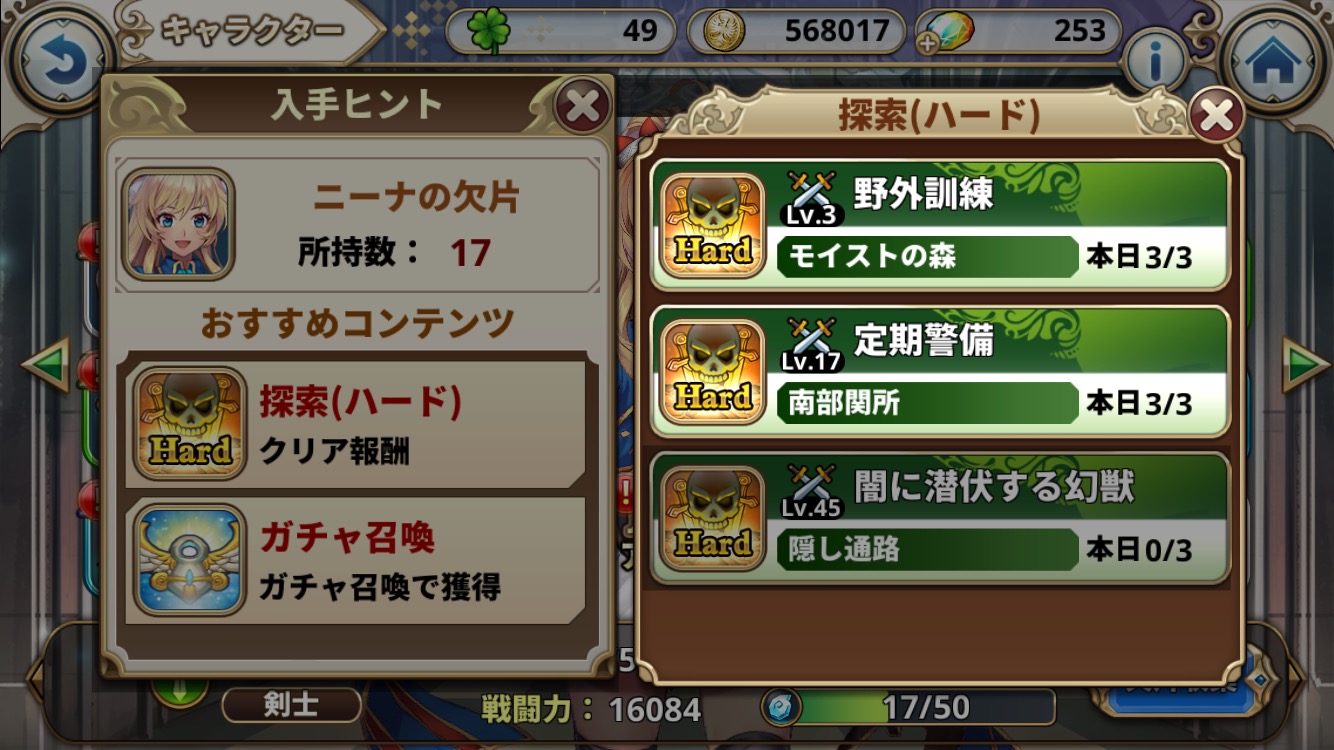1334x750 pixels.
Task: Tap the winged gacha summon icon
Action: coord(190,559)
